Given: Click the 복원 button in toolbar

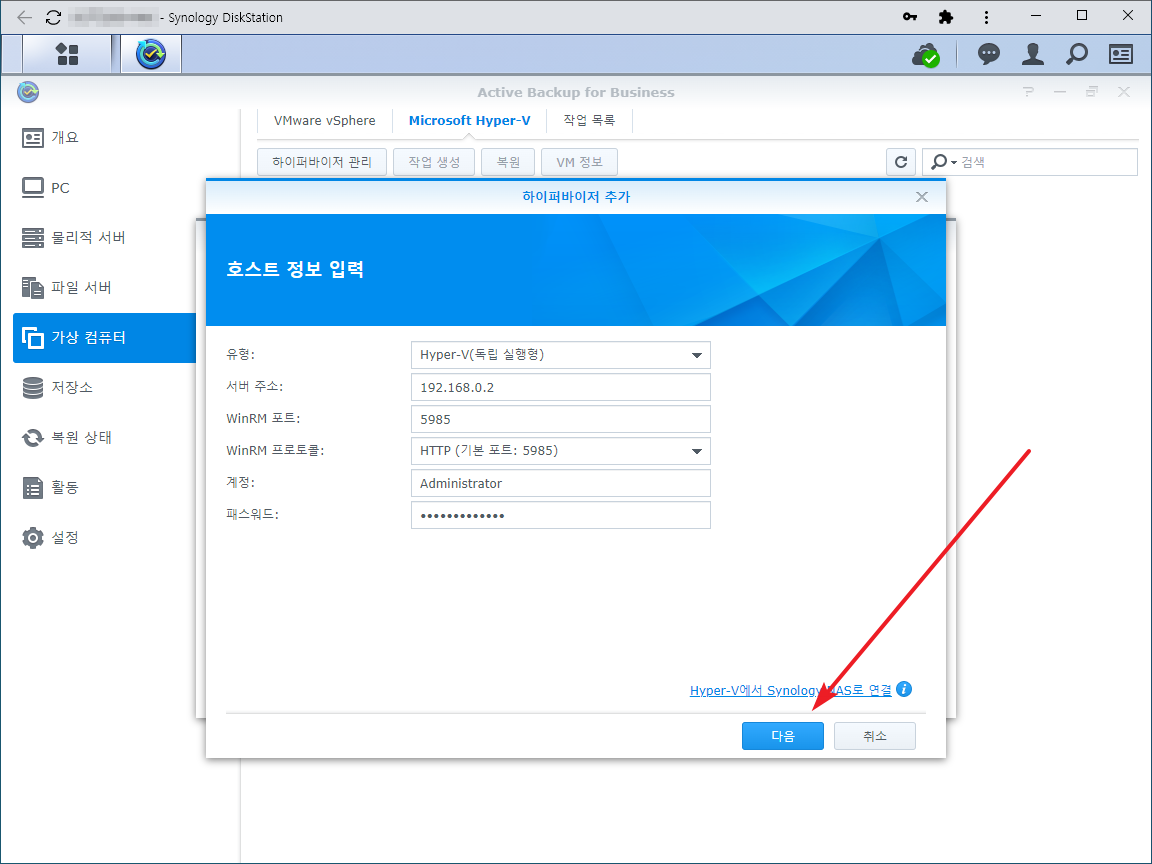Looking at the screenshot, I should coord(508,162).
